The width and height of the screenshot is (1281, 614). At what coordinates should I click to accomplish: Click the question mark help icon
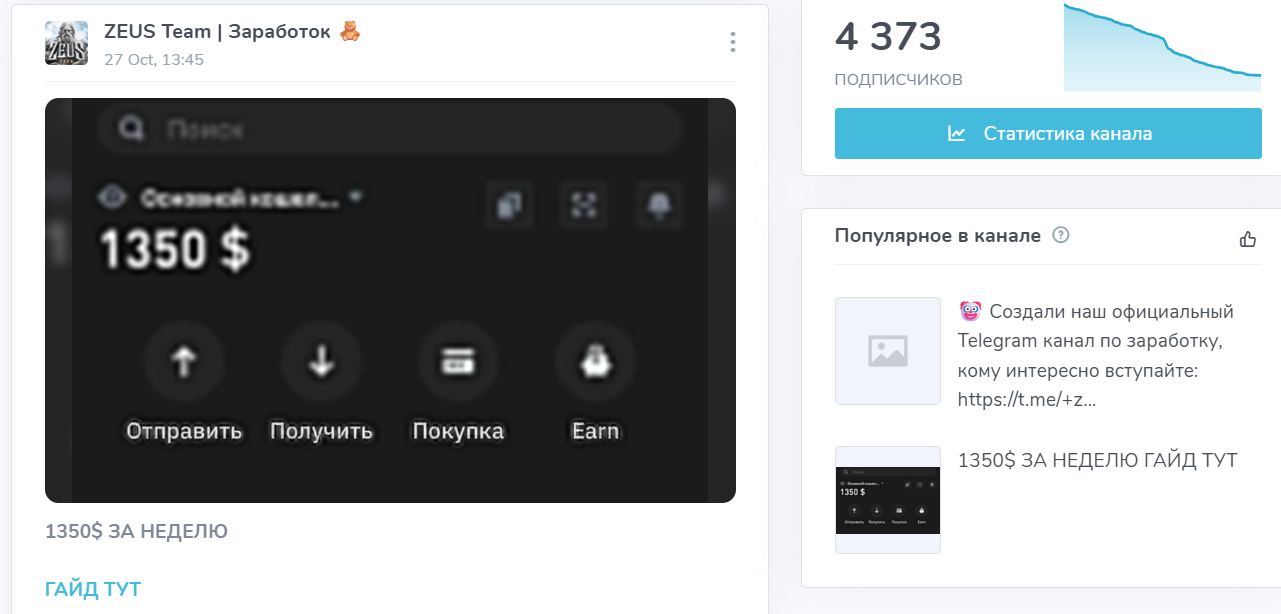tap(1061, 236)
